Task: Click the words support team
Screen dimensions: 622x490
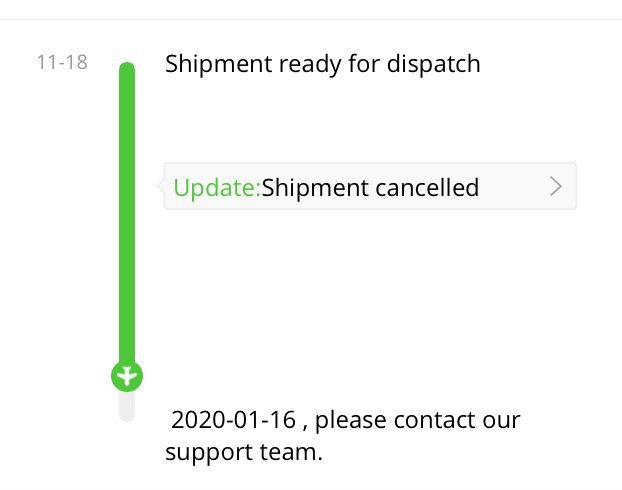Action: coord(243,452)
